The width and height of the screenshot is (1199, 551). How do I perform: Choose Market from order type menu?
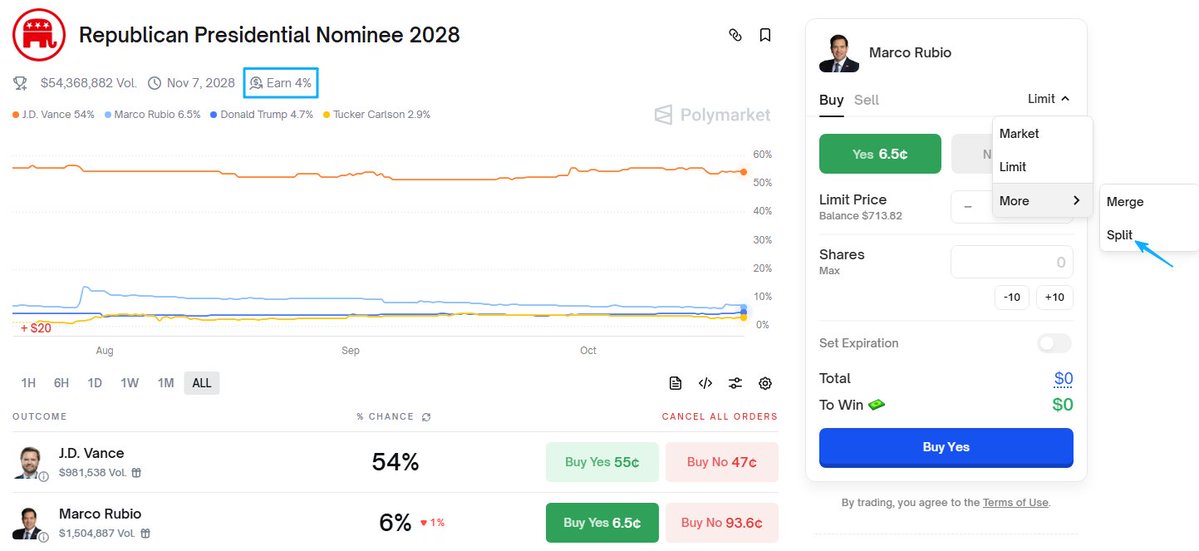tap(1019, 134)
